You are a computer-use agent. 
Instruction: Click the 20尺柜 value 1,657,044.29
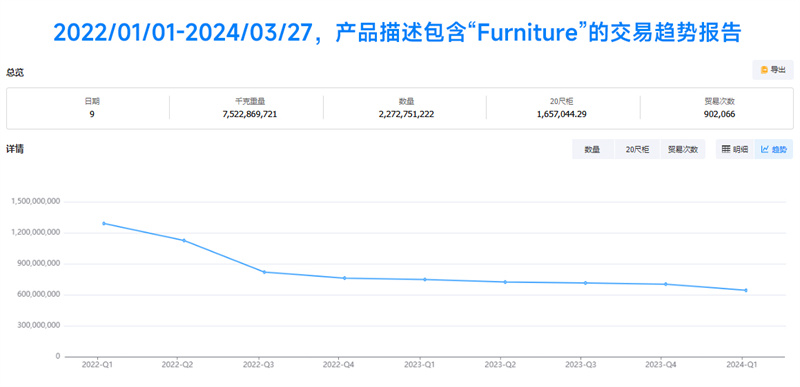tap(562, 114)
